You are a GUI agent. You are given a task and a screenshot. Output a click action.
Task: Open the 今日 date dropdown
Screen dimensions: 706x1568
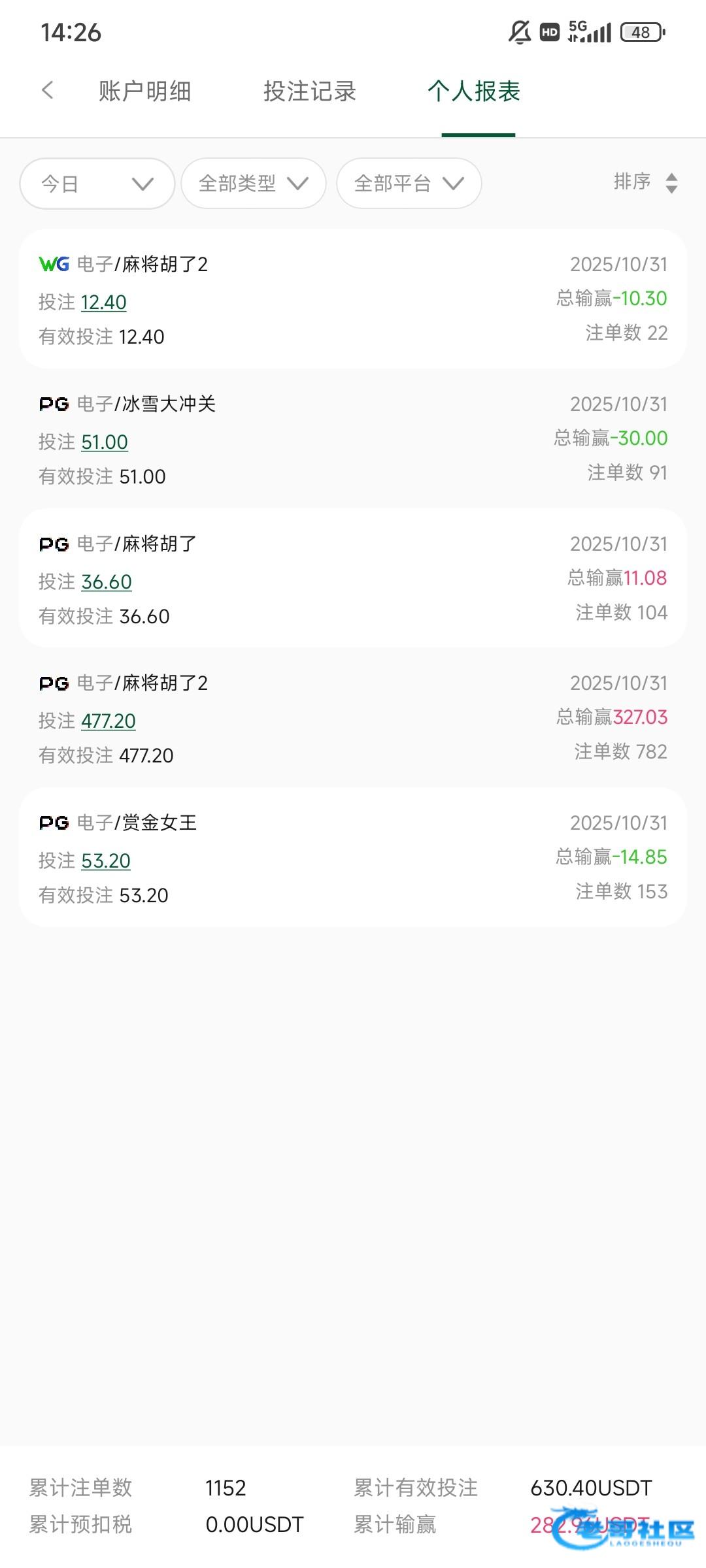[97, 184]
